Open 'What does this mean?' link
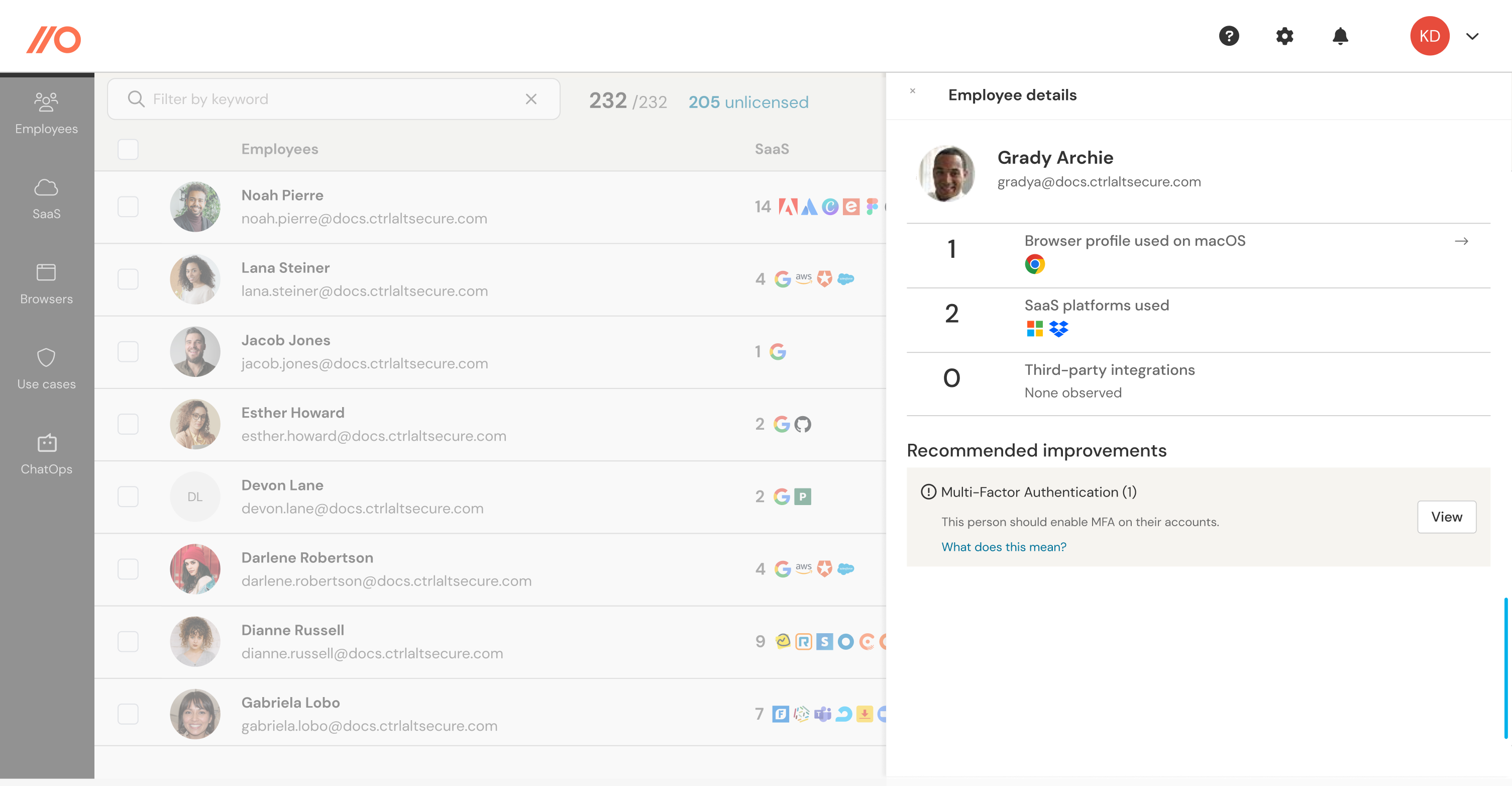1512x786 pixels. tap(1003, 547)
